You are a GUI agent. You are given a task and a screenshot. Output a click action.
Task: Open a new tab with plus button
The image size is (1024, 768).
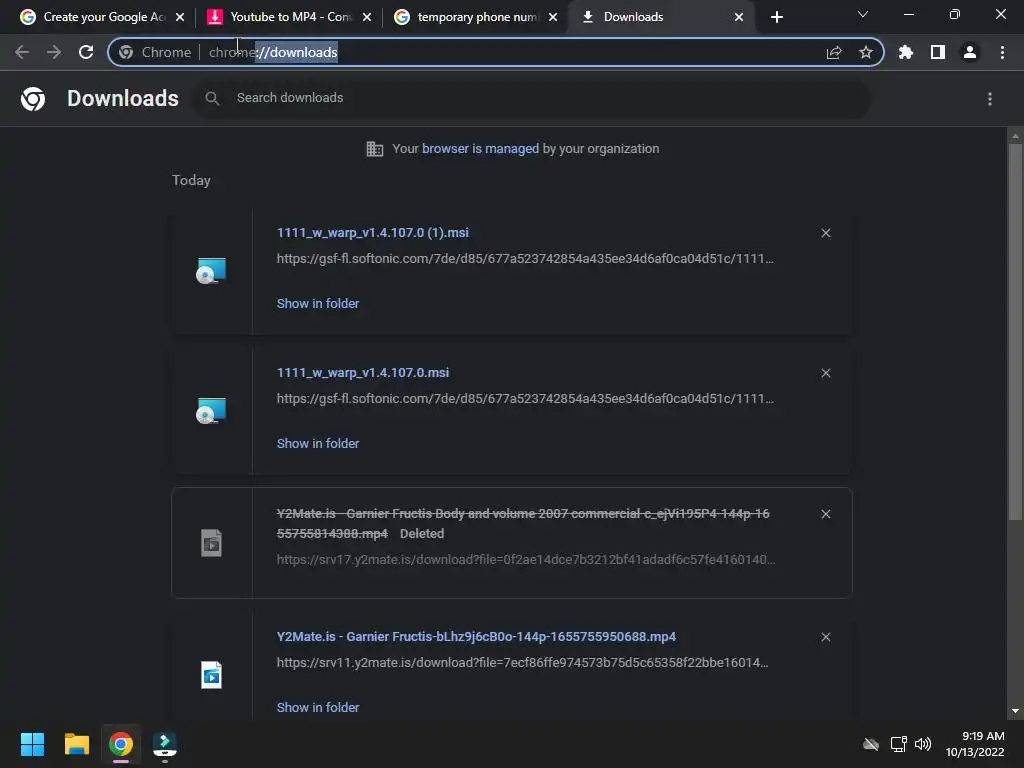click(x=776, y=17)
